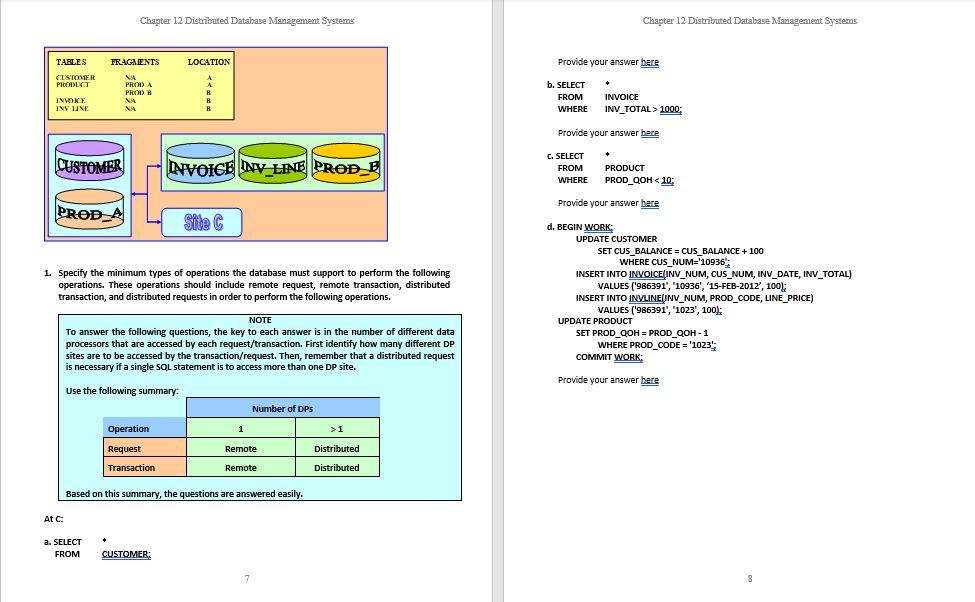Select the underlined 1000 value link
The width and height of the screenshot is (975, 602).
[x=671, y=107]
